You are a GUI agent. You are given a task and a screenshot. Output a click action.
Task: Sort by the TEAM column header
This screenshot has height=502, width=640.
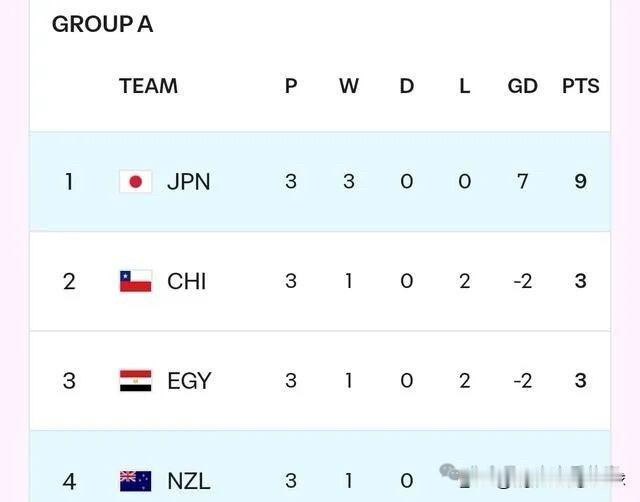tap(148, 86)
